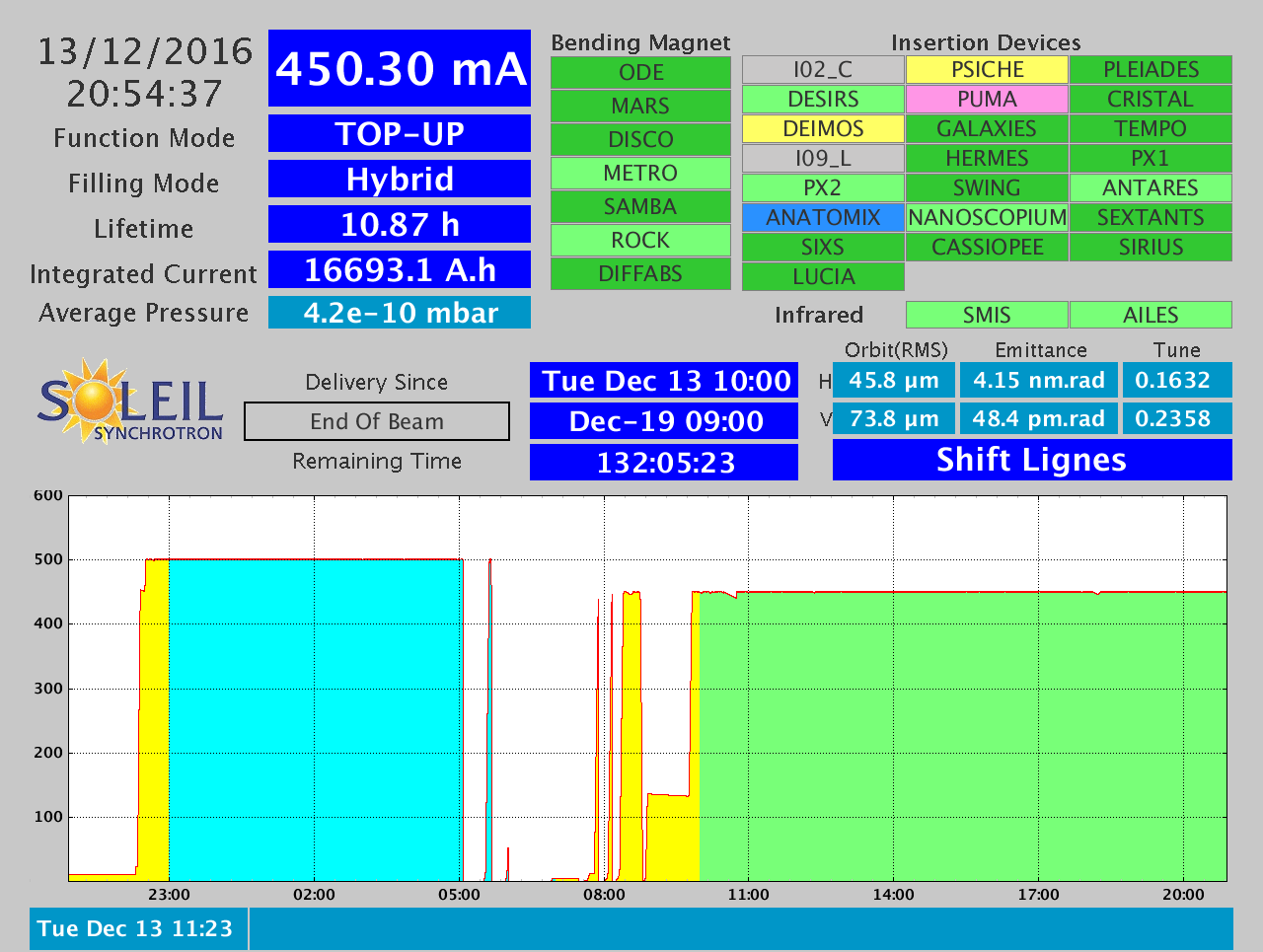Click the yellow PSICHE status box
This screenshot has height=952, width=1263.
[987, 69]
